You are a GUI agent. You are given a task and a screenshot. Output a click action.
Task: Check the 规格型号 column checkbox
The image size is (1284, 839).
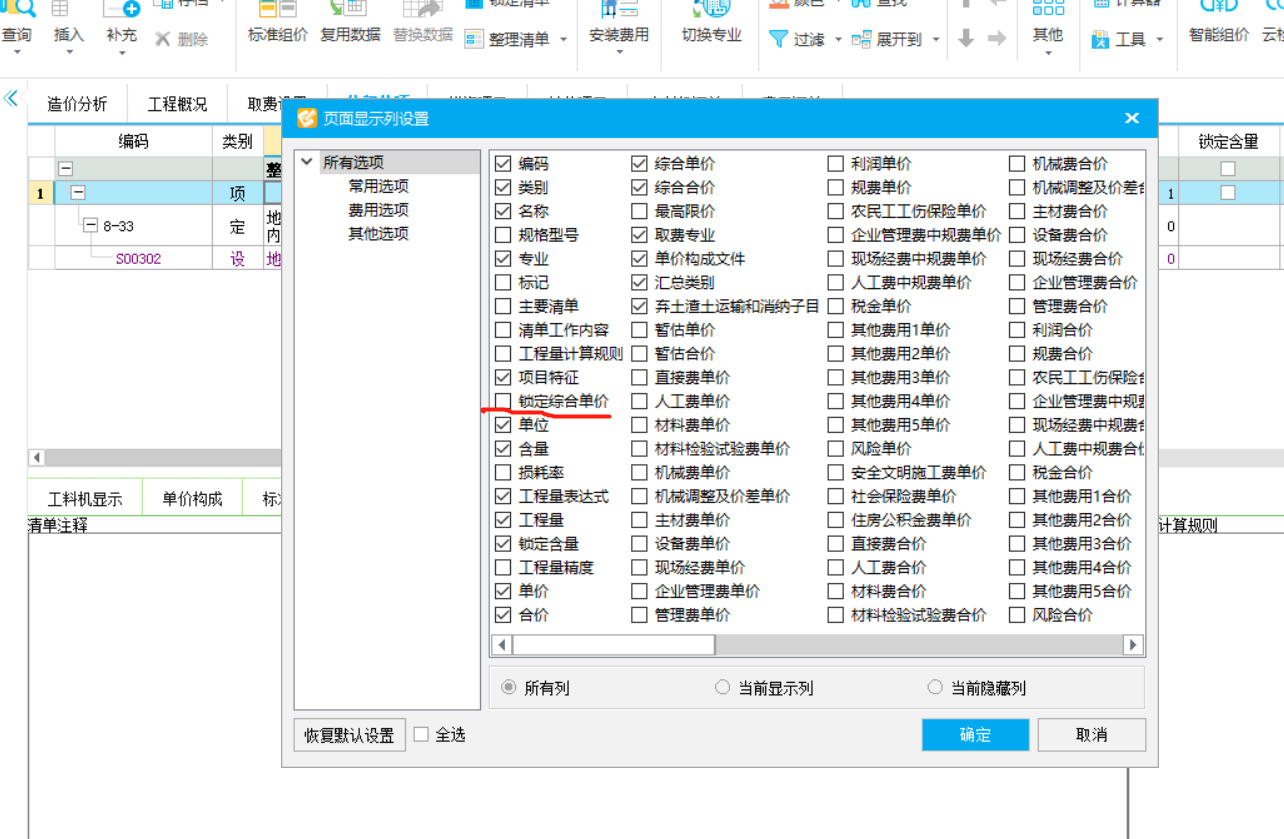503,235
